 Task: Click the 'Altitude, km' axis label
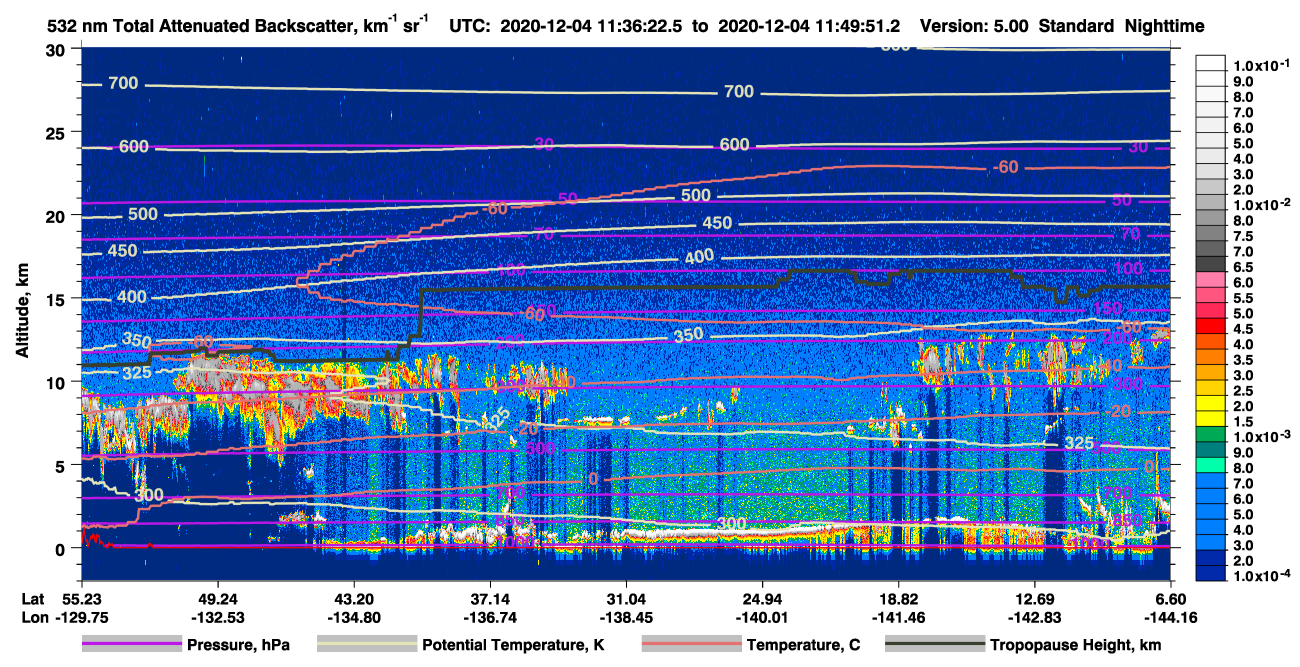pos(21,313)
